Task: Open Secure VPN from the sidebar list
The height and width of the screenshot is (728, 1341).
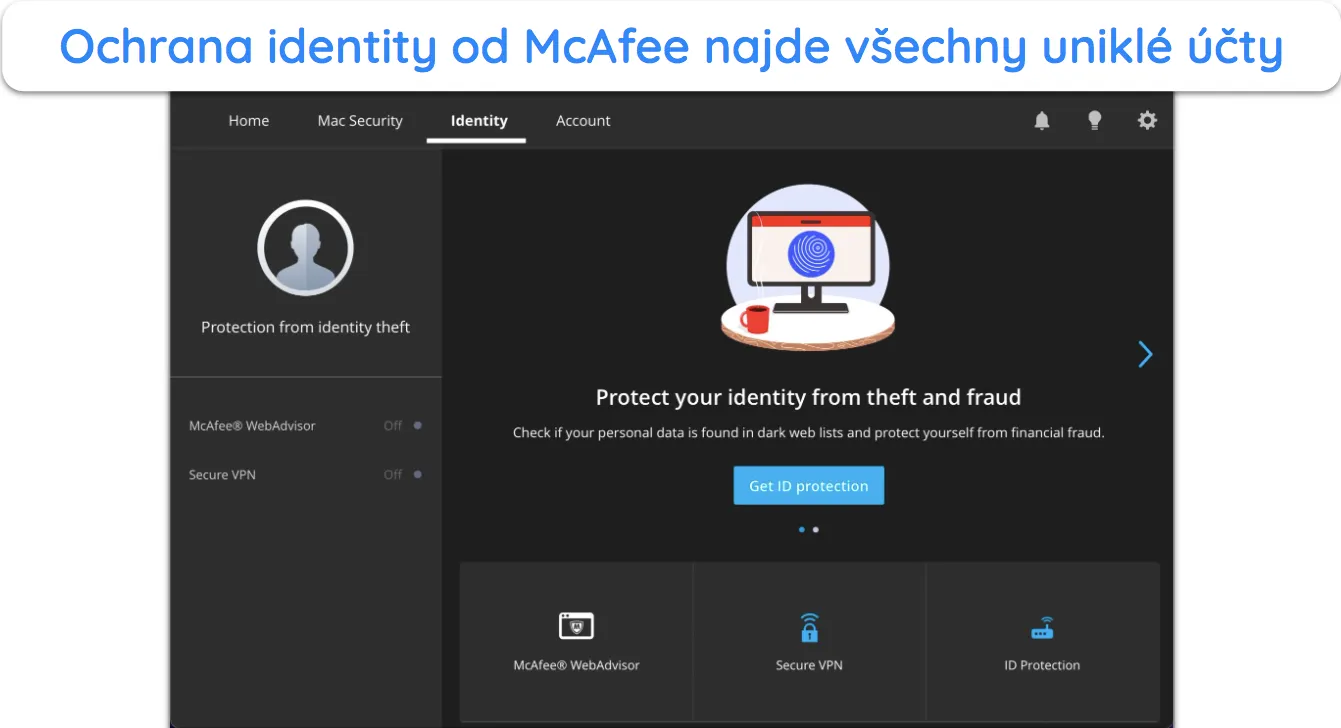Action: tap(222, 475)
